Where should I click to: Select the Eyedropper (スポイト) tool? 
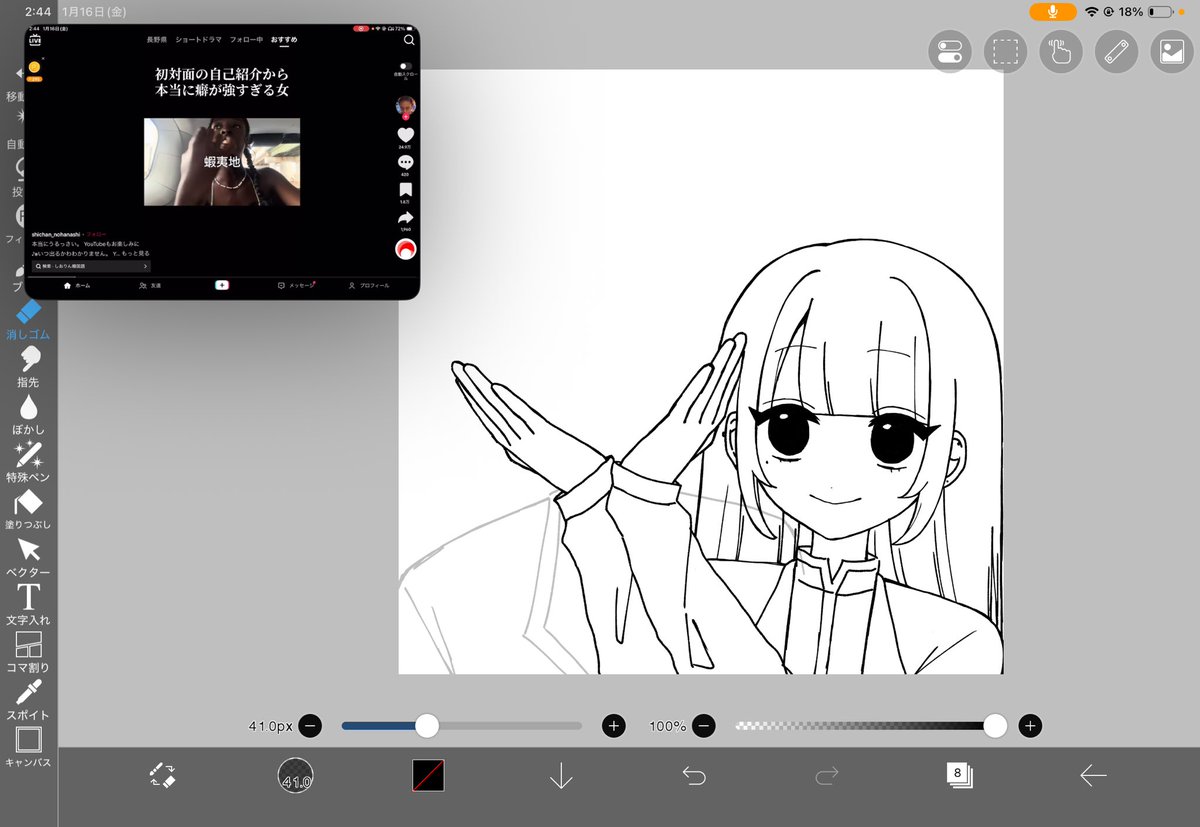tap(28, 699)
